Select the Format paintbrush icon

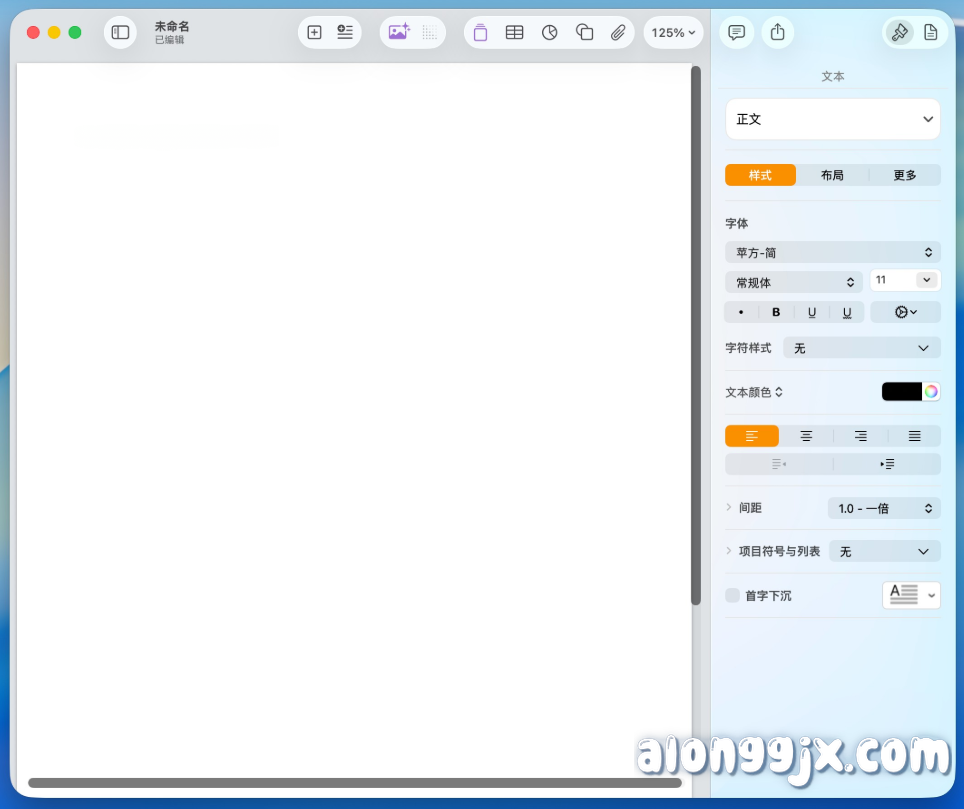coord(899,32)
